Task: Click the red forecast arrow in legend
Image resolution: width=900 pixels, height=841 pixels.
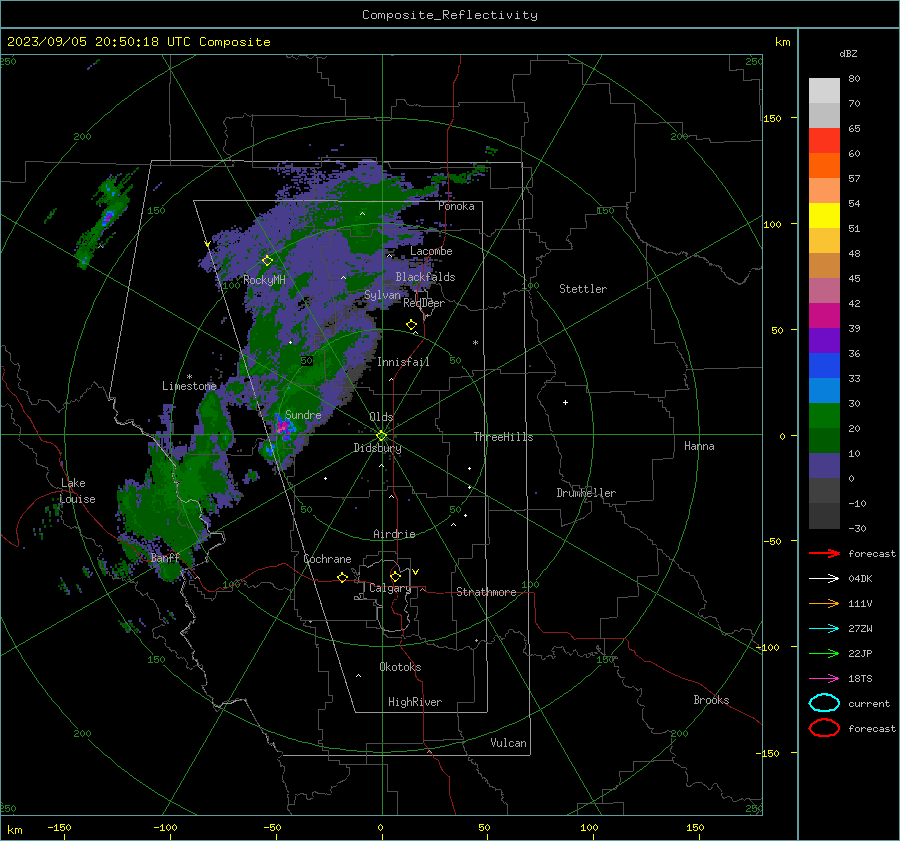Action: tap(824, 553)
